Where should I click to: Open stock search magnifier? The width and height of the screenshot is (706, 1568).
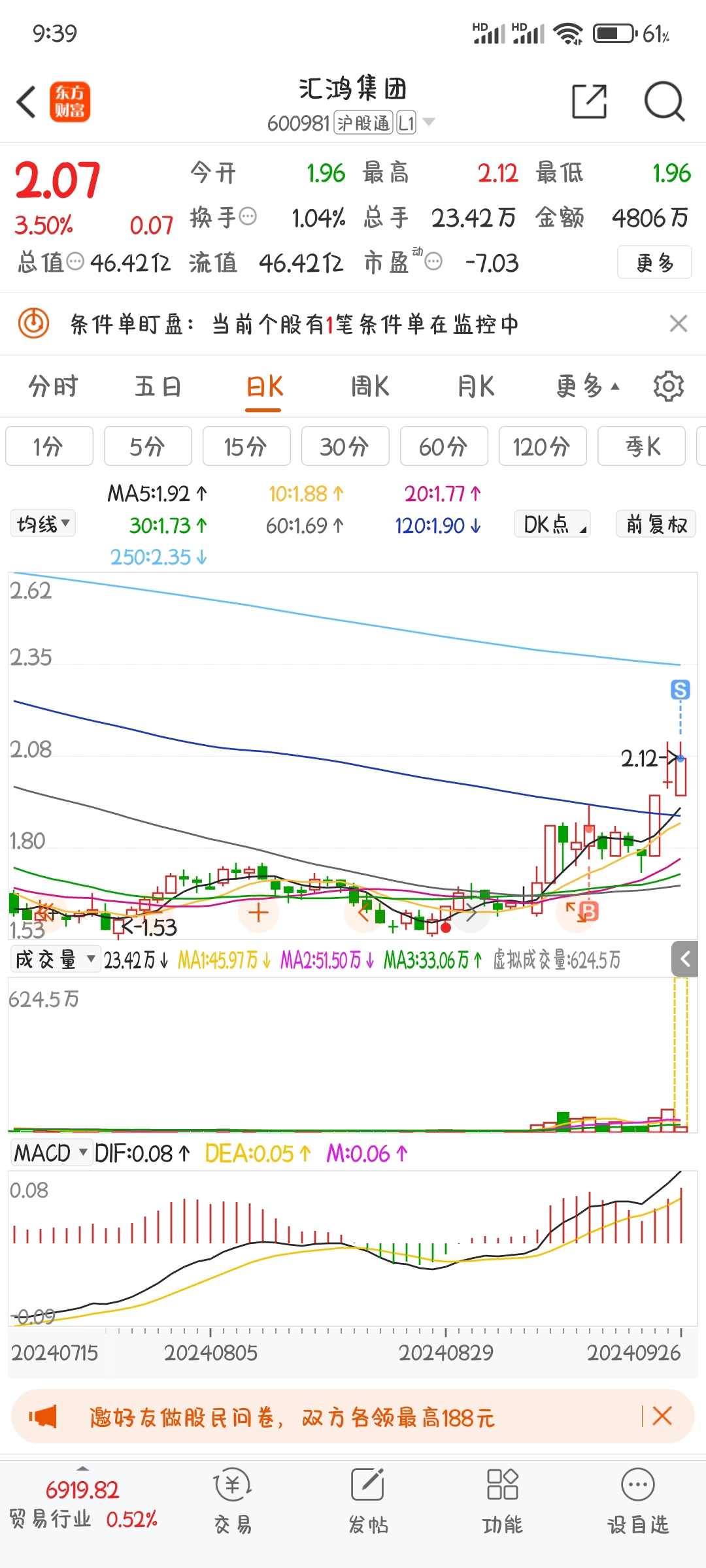[x=664, y=101]
